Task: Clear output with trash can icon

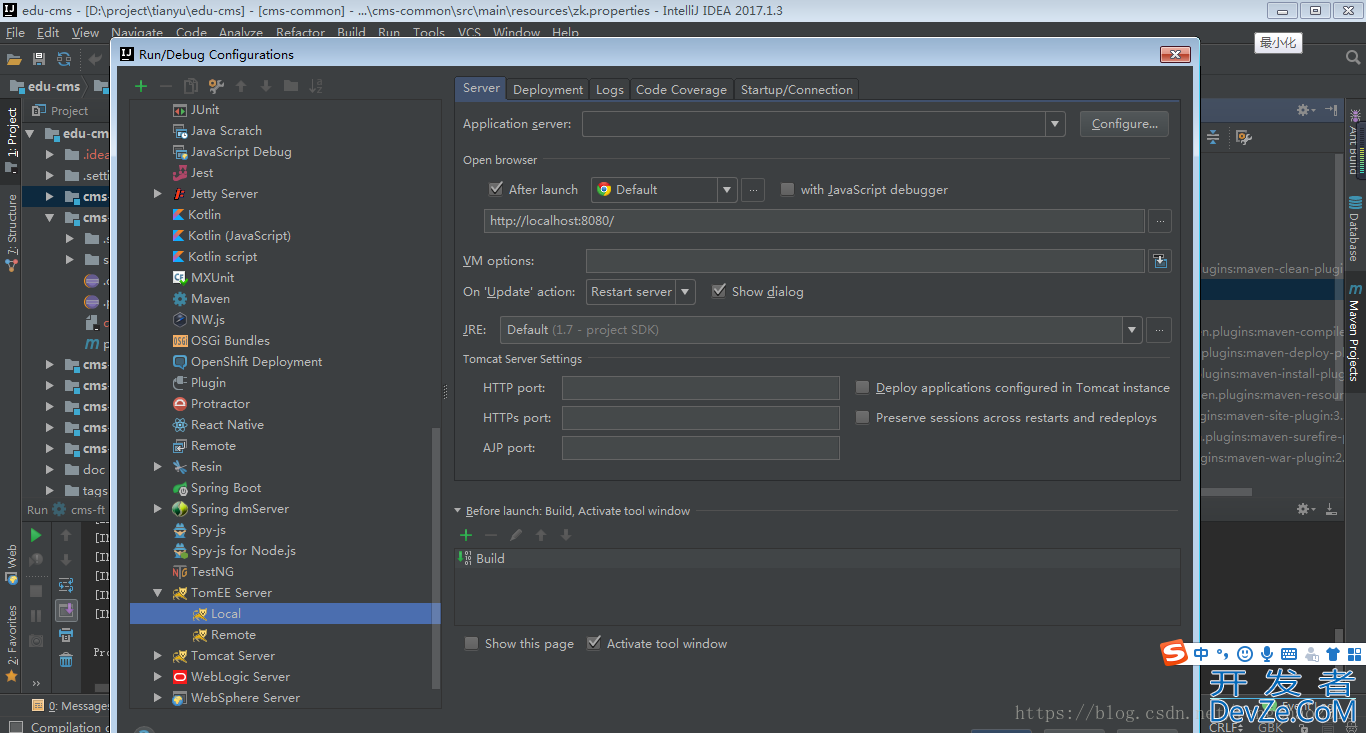Action: 66,659
